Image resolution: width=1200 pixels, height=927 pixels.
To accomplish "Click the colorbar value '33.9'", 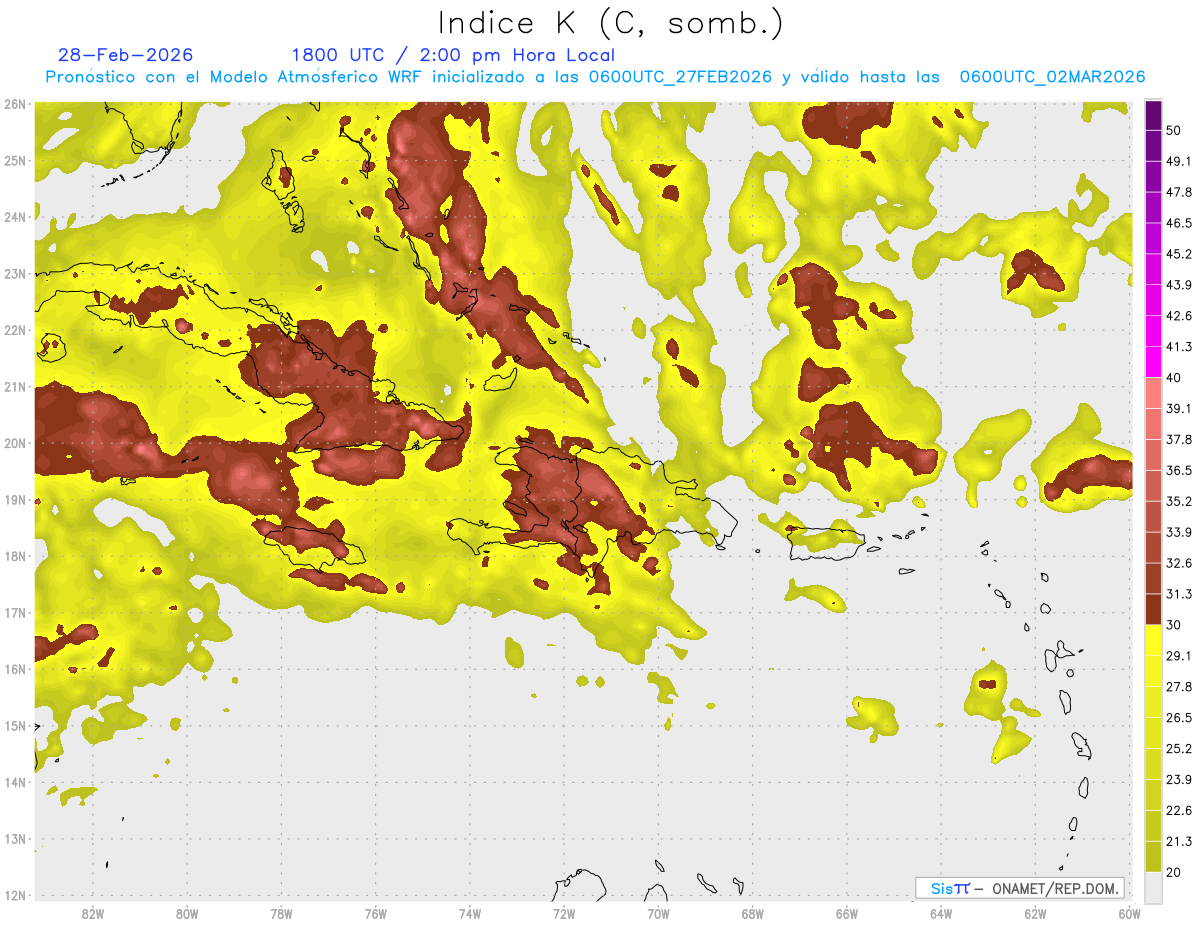I will 1179,533.
